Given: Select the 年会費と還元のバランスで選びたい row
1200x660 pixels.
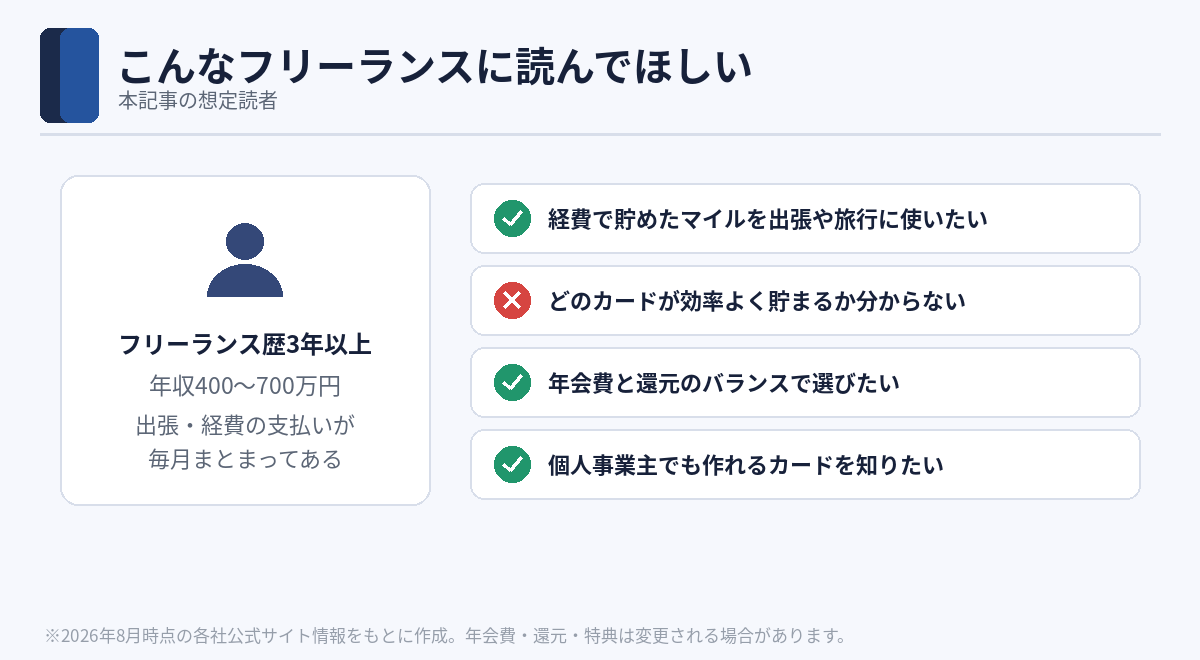Looking at the screenshot, I should tap(805, 382).
